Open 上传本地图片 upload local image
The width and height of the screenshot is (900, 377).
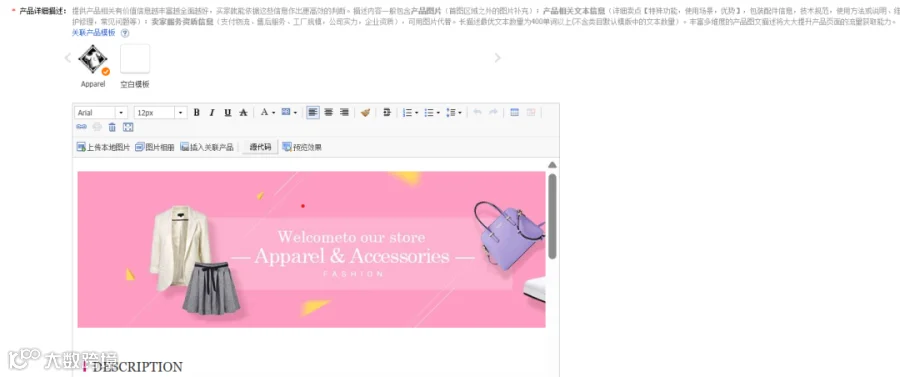point(103,147)
